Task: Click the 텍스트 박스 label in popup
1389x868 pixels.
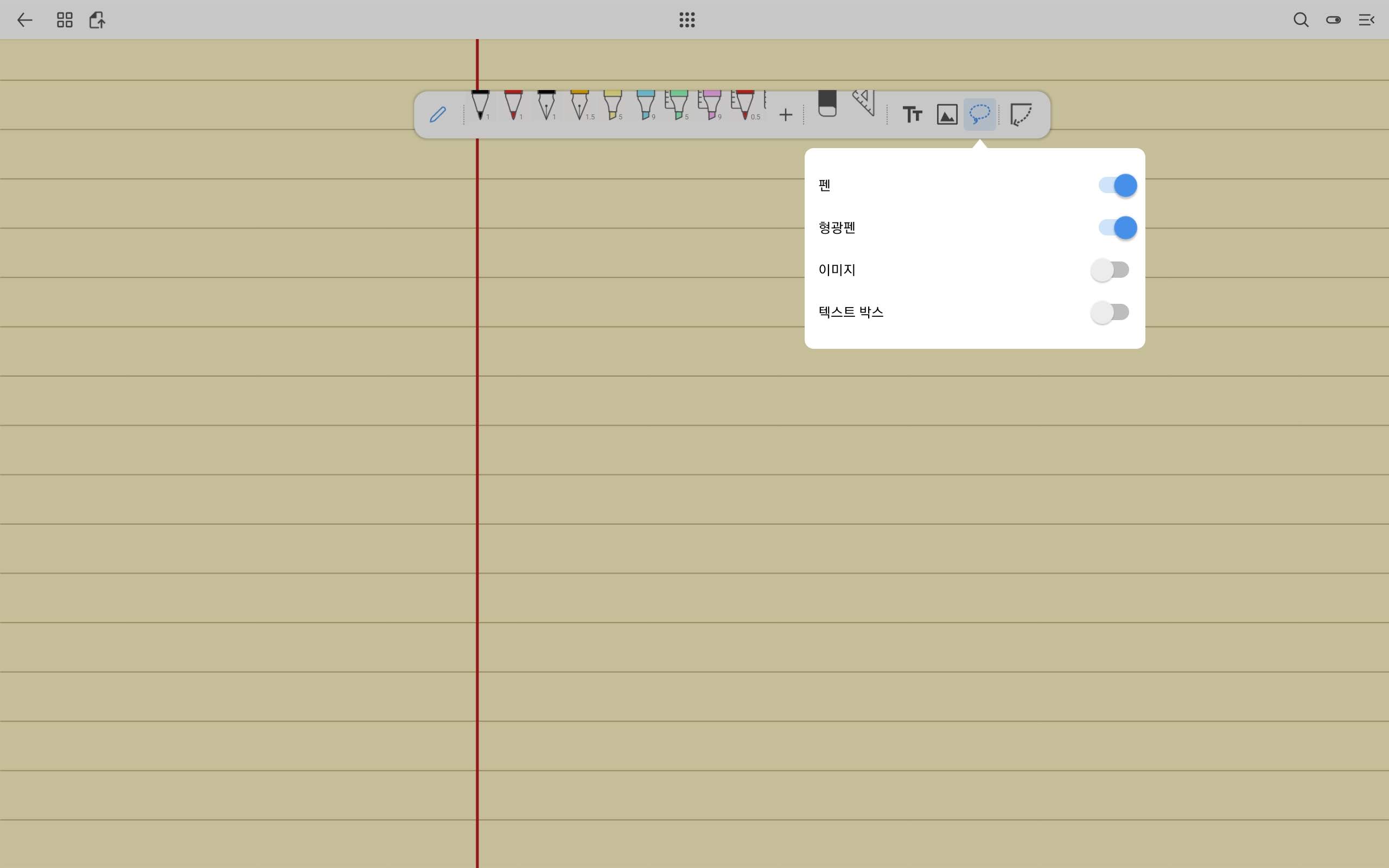Action: [x=851, y=312]
